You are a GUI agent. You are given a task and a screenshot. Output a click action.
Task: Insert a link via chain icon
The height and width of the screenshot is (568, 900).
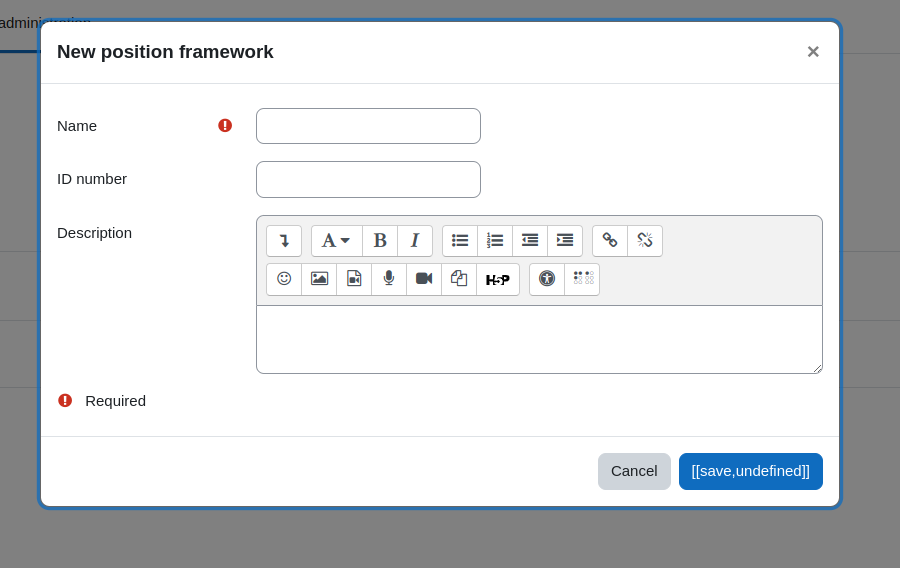click(610, 240)
